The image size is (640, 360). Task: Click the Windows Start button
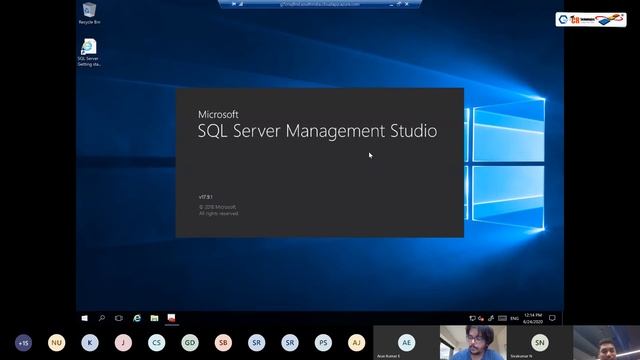84,318
